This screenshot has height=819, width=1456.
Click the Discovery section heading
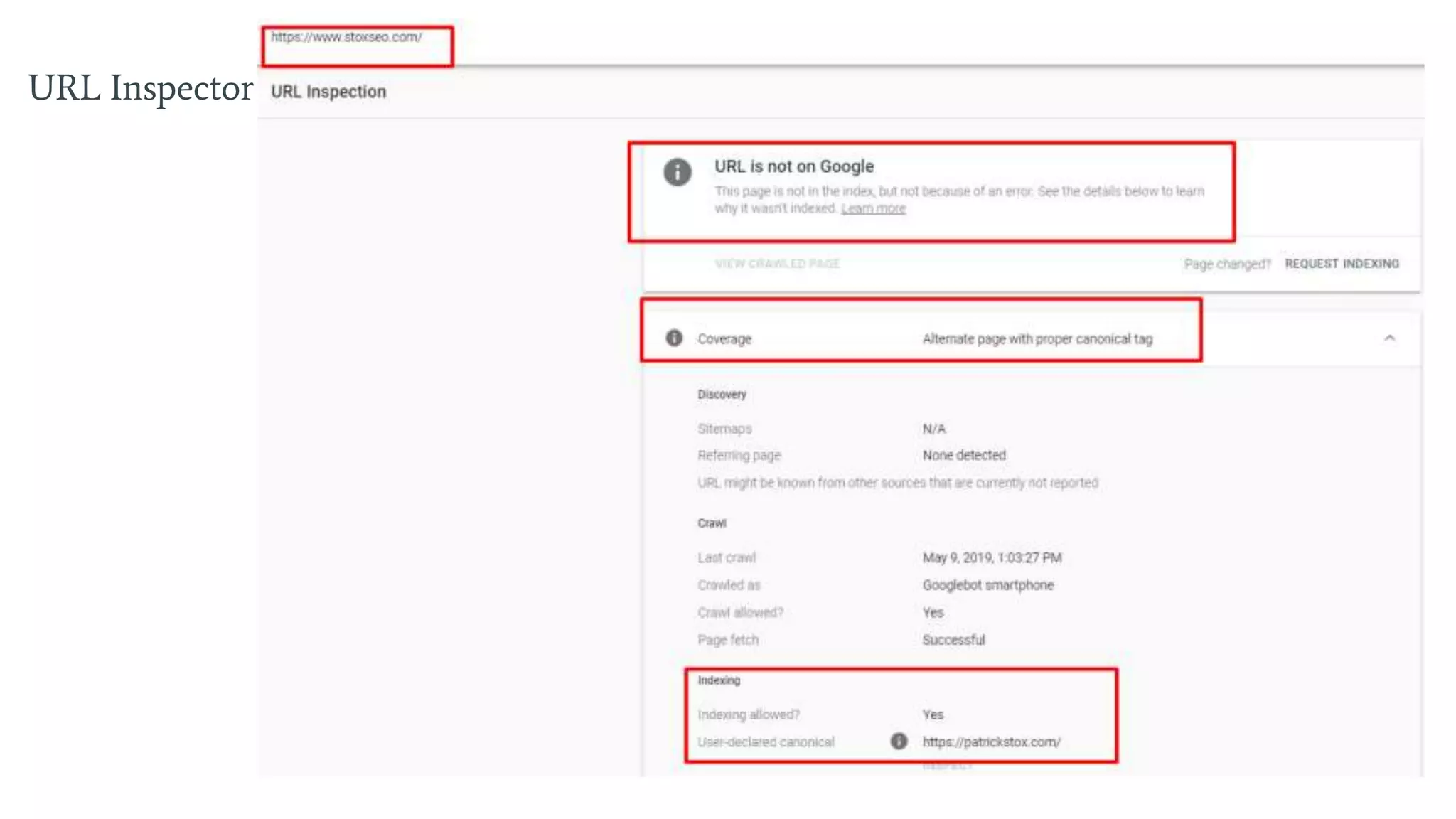click(x=722, y=395)
